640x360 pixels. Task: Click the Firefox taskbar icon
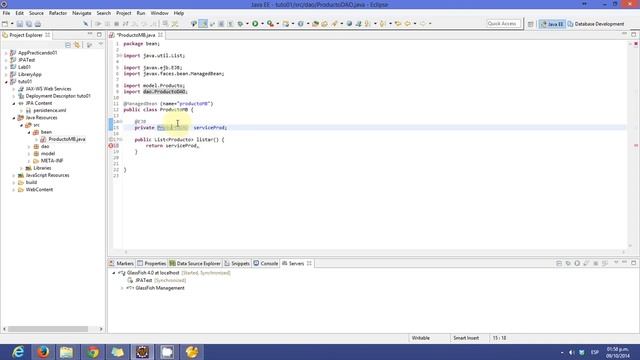(x=43, y=352)
